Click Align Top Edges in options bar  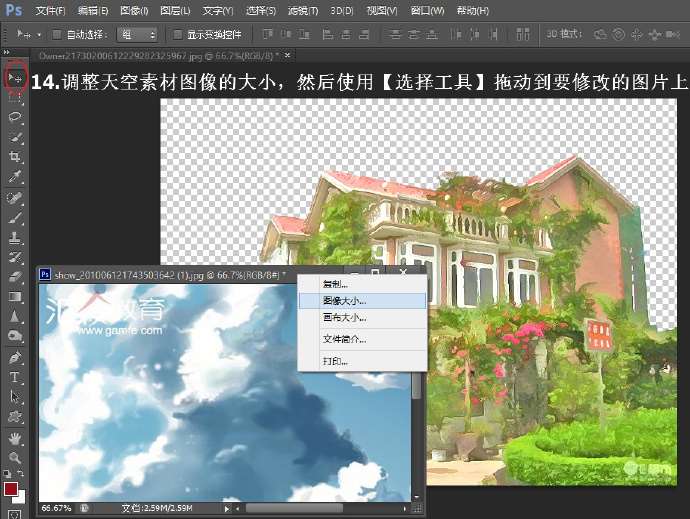point(268,34)
